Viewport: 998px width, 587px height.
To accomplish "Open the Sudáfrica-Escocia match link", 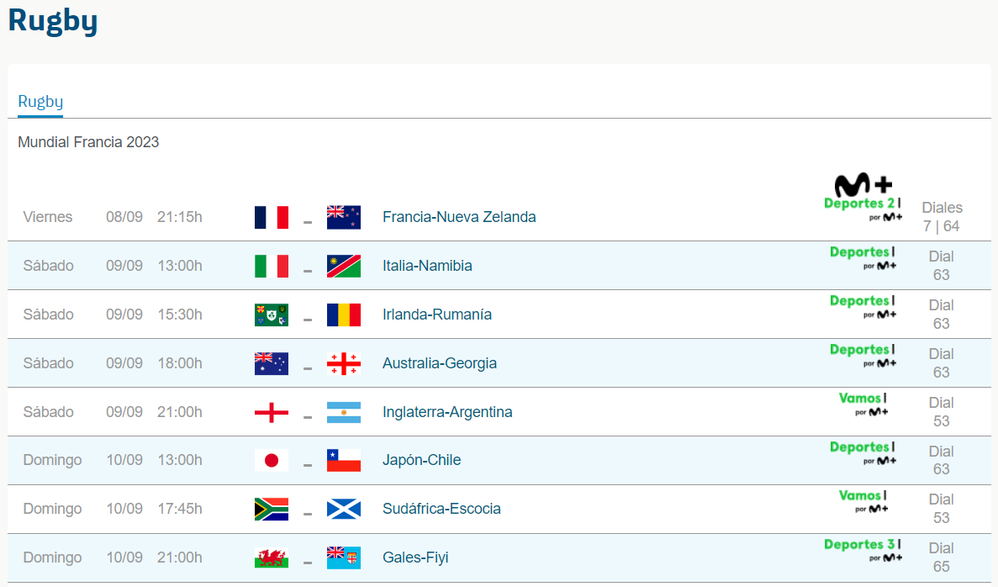I will 442,509.
